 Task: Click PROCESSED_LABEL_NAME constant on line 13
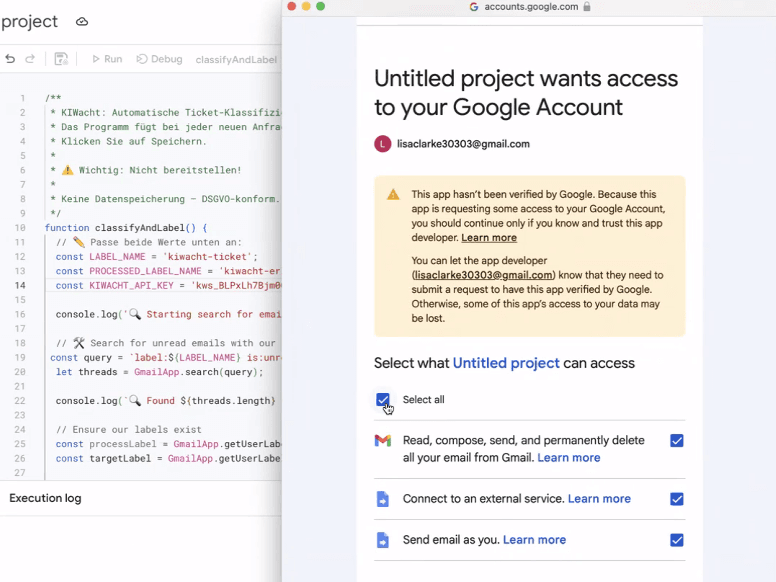point(145,271)
